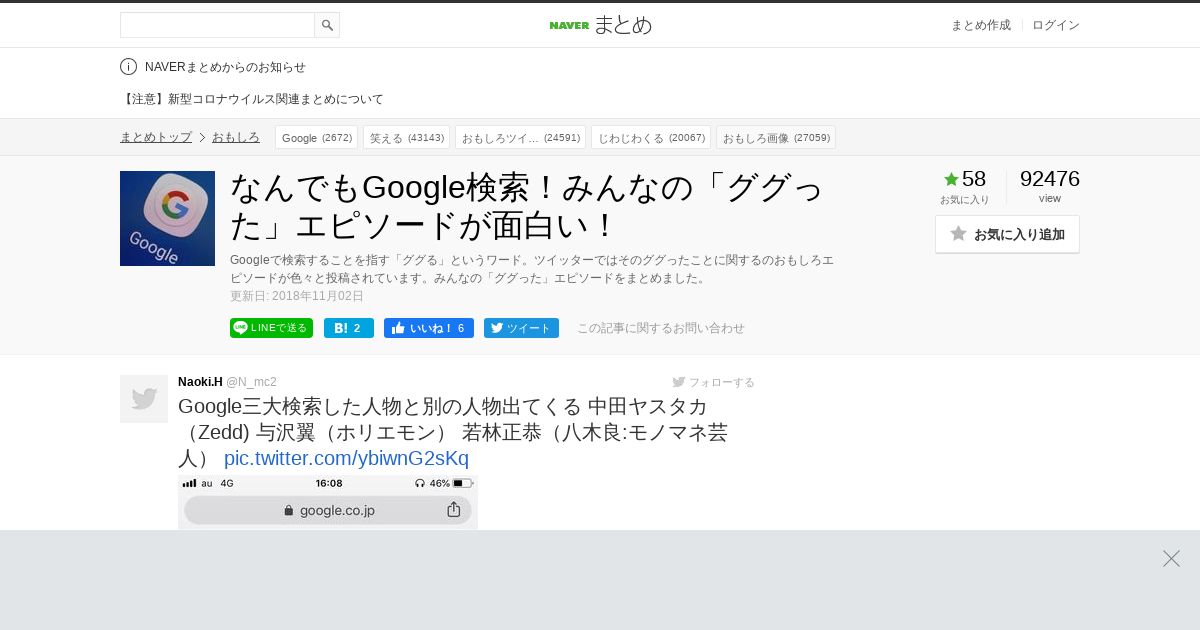The image size is (1200, 630).
Task: Select the じわじわくる (20067) tag
Action: 651,137
